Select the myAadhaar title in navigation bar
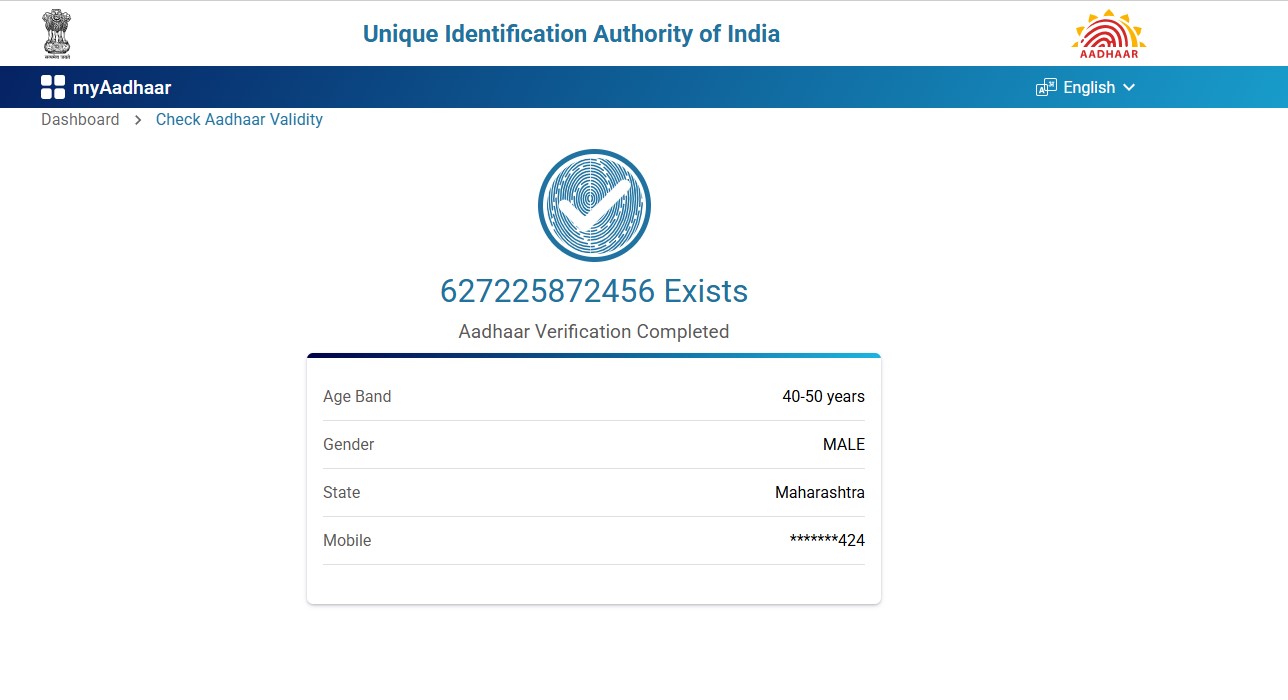The width and height of the screenshot is (1288, 700). tap(122, 88)
